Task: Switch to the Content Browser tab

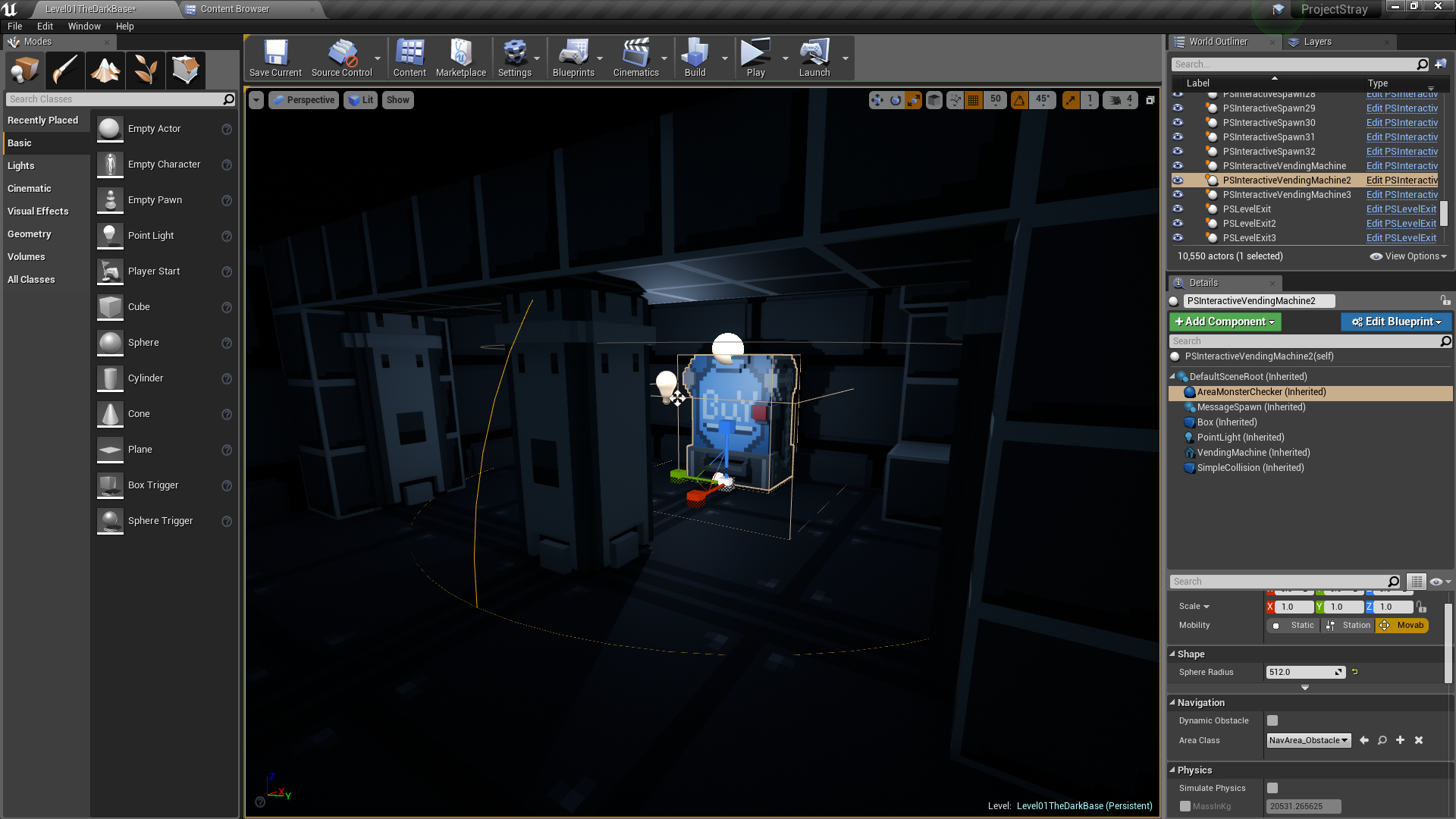Action: click(235, 9)
